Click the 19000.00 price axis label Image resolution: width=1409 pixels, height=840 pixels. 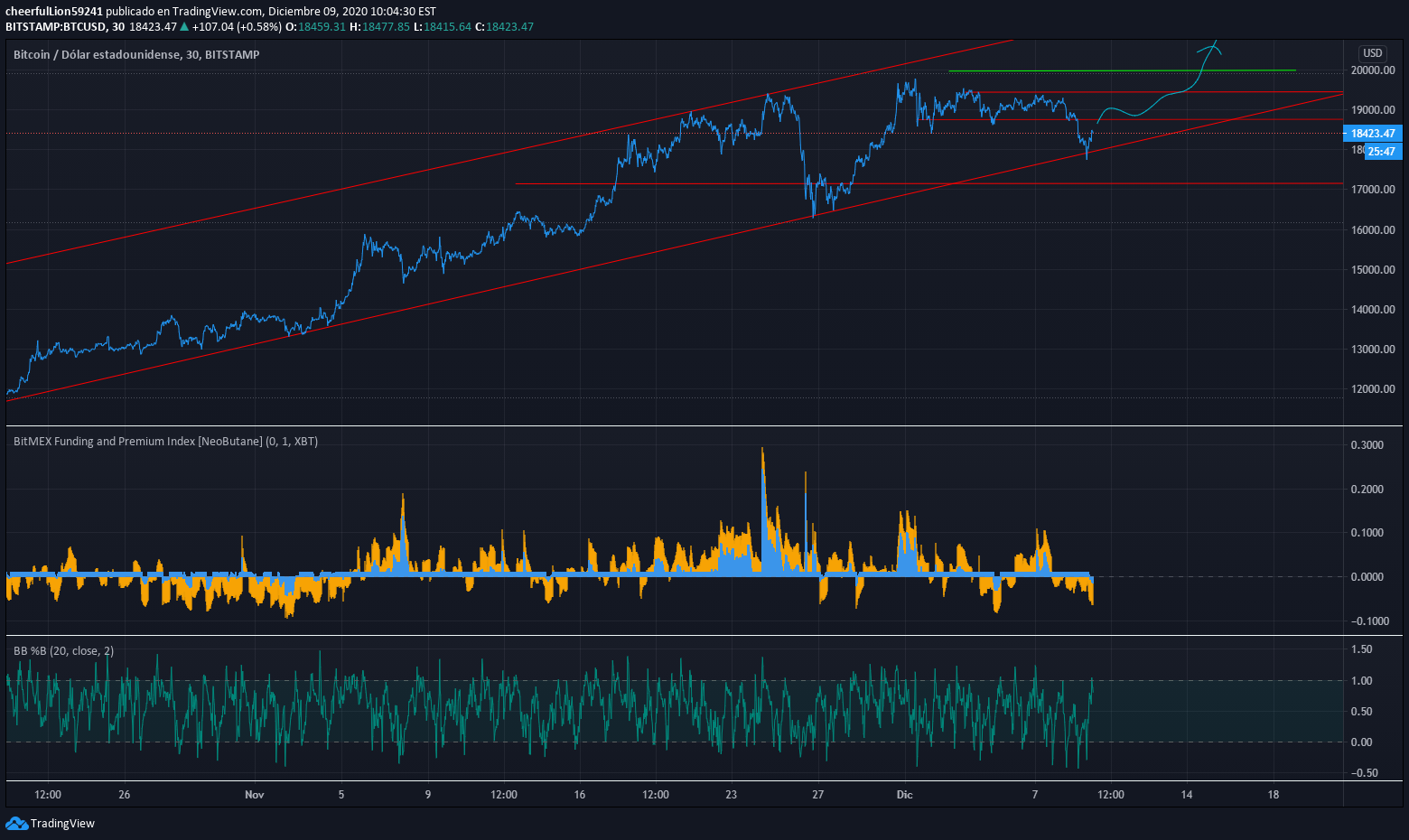coord(1373,110)
